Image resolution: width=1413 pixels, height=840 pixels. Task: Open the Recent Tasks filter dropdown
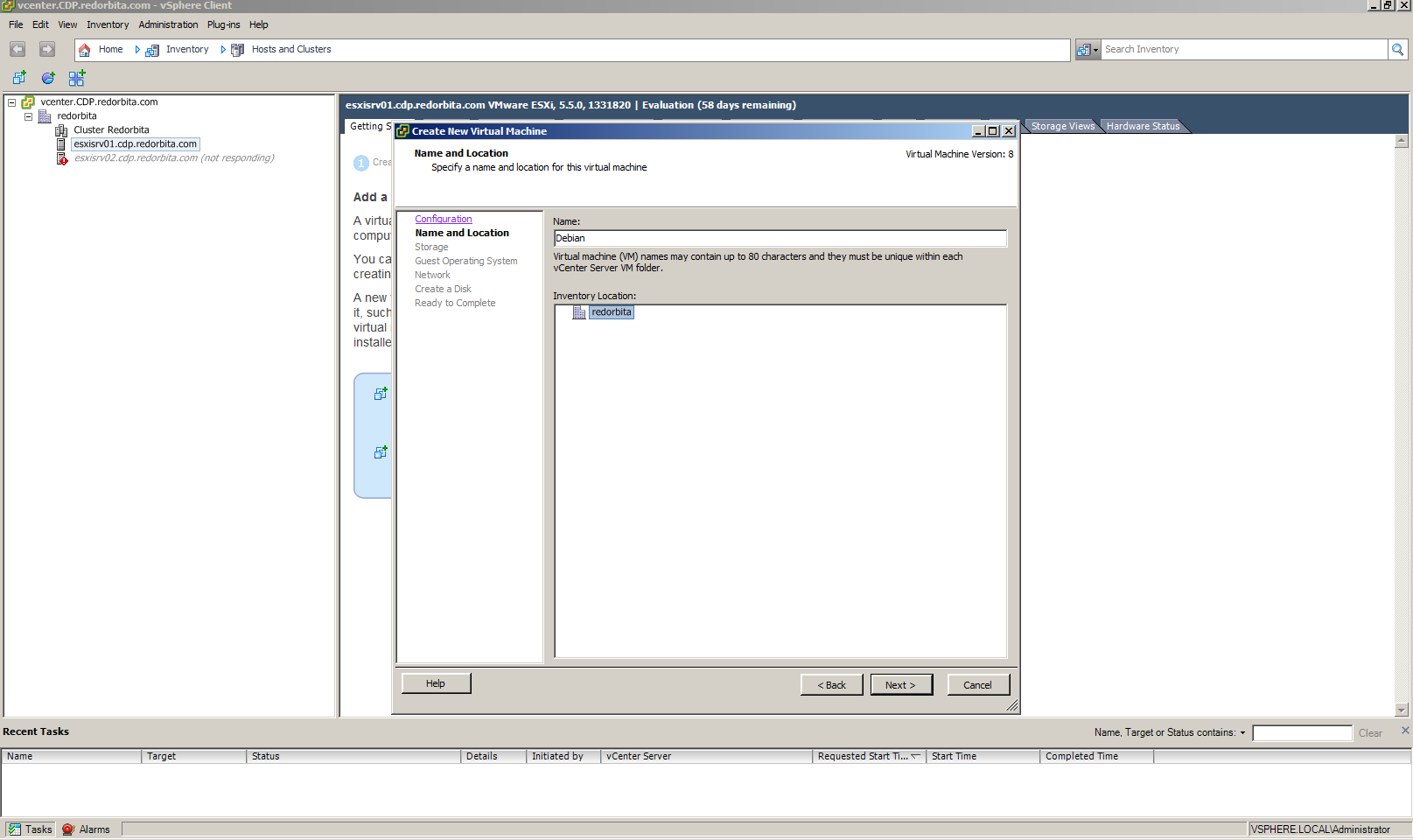[x=1242, y=733]
